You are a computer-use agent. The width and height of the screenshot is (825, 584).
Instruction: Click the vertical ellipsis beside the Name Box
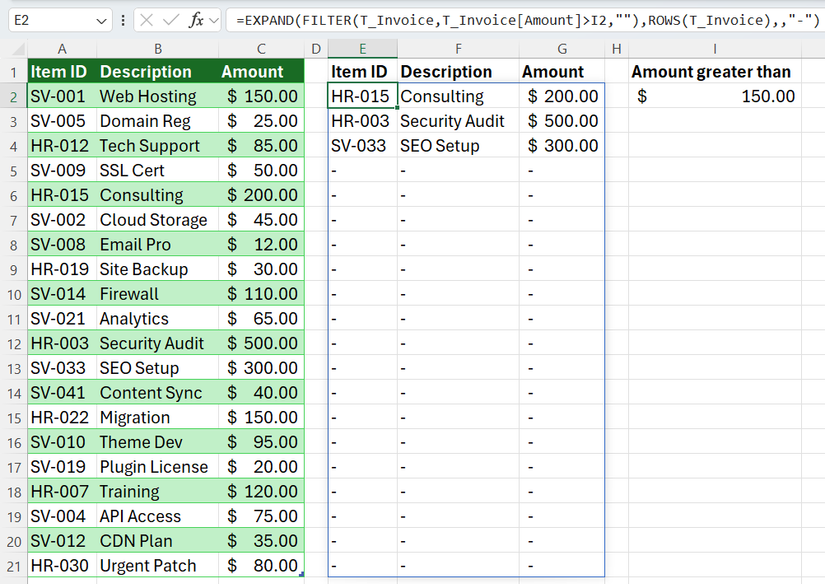pyautogui.click(x=122, y=19)
